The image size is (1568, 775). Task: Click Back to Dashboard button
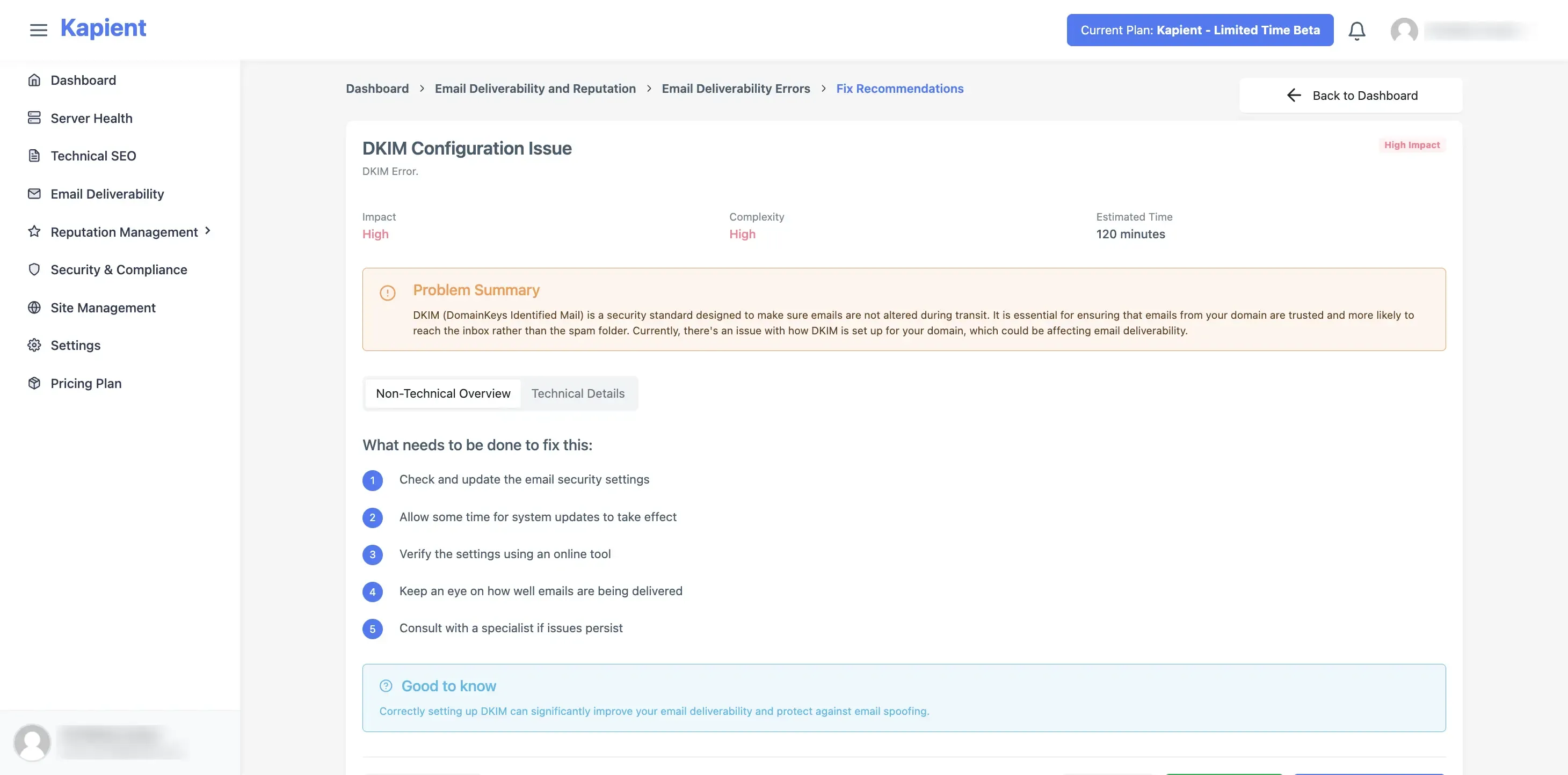point(1351,96)
